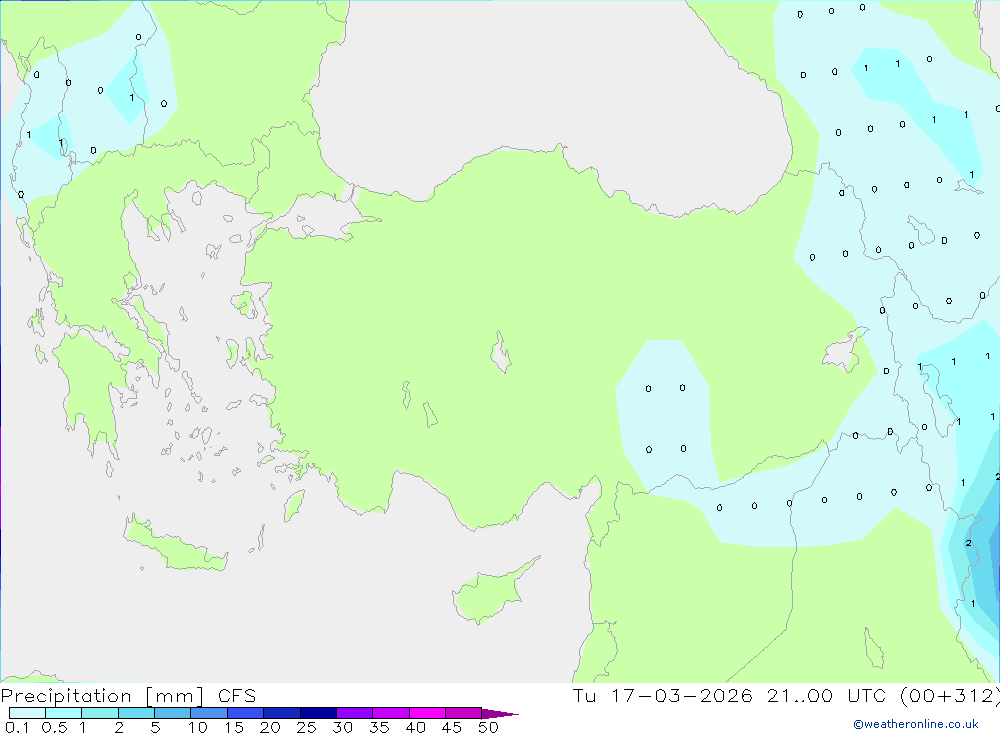Select the 10–15 mm blue legend swatch
The width and height of the screenshot is (1000, 733).
coord(209,713)
